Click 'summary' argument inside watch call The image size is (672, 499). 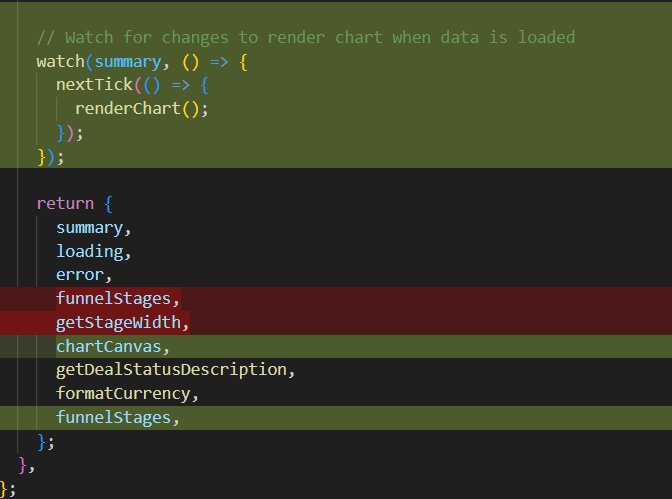tap(128, 62)
